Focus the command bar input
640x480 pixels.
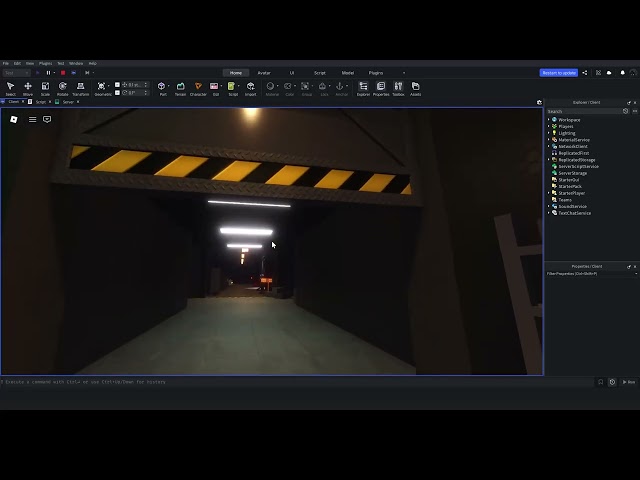(297, 382)
